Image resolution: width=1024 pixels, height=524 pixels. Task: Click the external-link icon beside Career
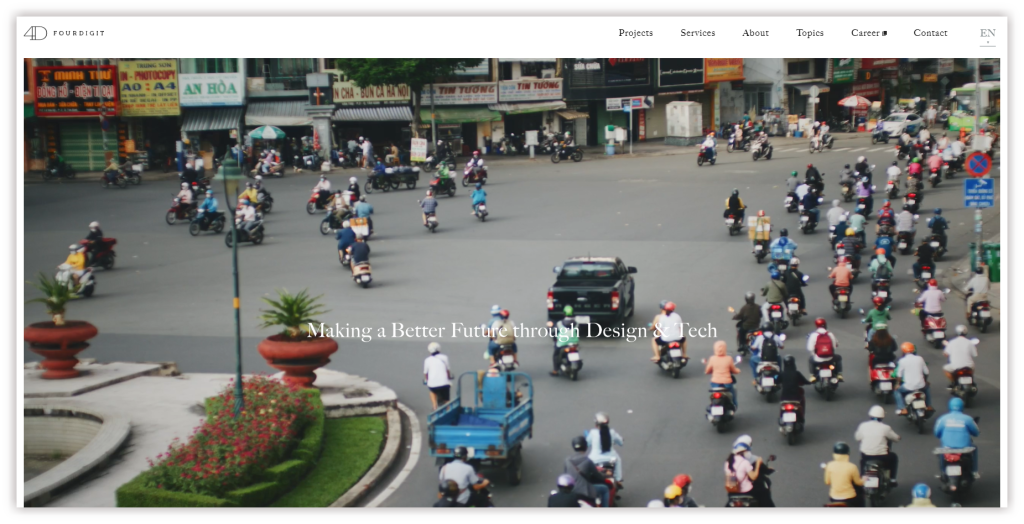click(884, 33)
